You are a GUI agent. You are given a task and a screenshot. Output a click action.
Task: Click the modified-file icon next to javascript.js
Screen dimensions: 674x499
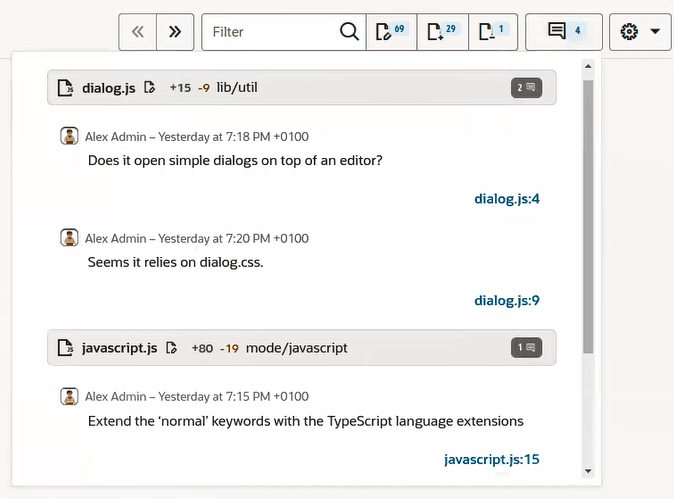click(x=172, y=347)
